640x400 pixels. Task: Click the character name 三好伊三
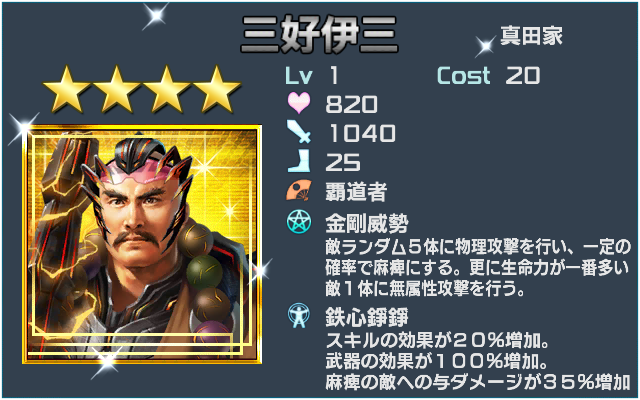(319, 34)
